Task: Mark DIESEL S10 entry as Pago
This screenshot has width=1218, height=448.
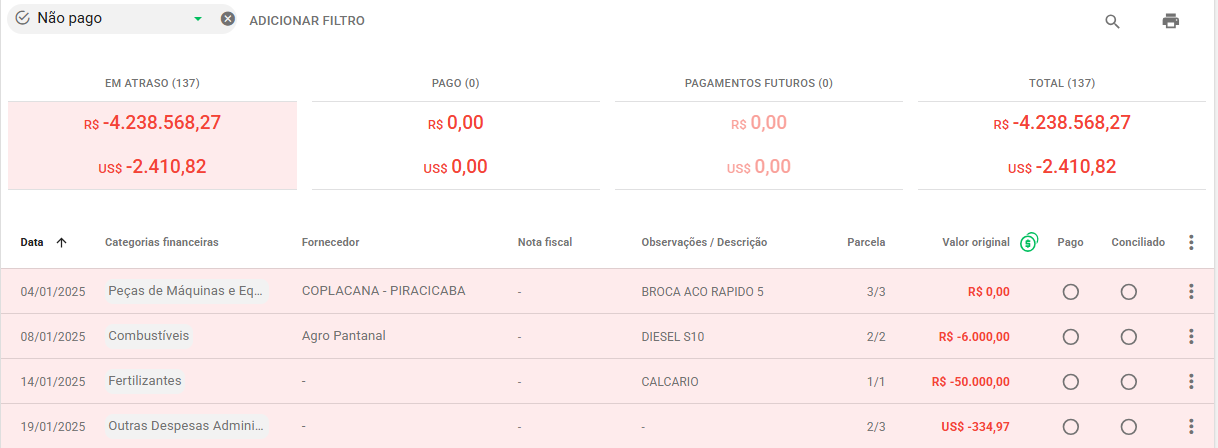Action: 1070,337
